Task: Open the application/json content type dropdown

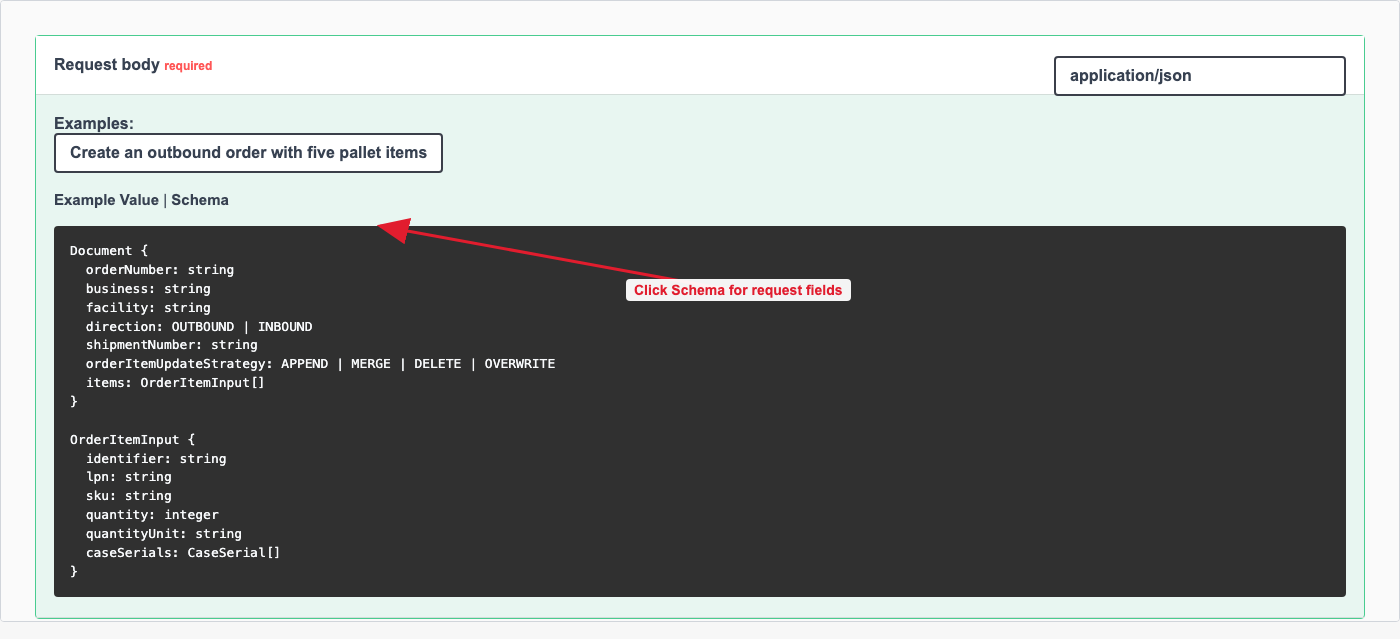Action: click(1199, 76)
